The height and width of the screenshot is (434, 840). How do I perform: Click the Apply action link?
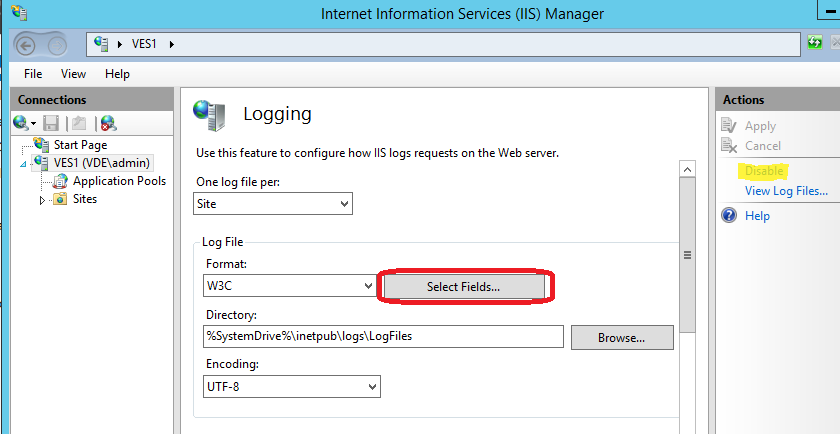[760, 126]
